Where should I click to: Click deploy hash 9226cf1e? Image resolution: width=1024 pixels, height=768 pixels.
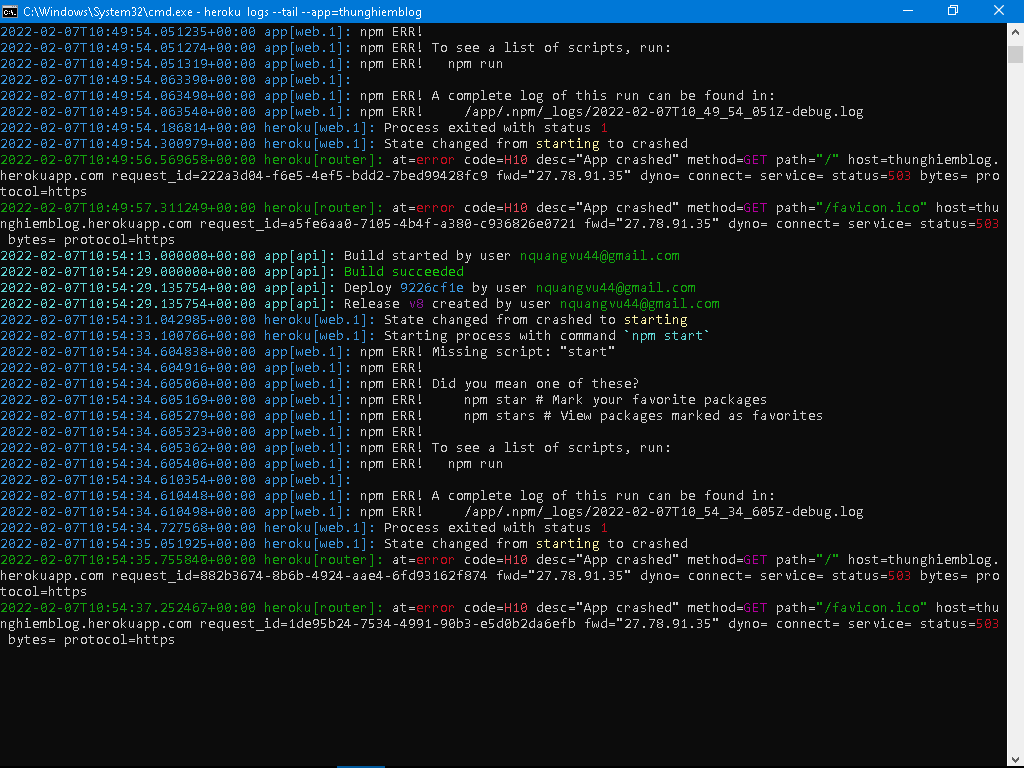tap(432, 287)
